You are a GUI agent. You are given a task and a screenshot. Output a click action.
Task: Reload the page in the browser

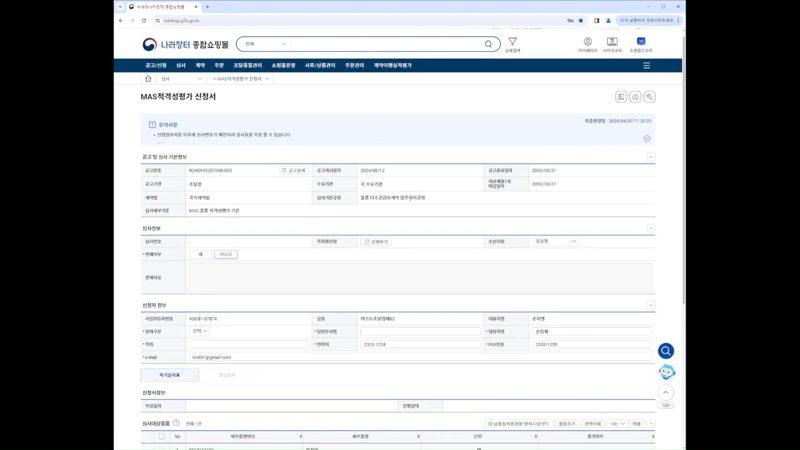tap(144, 20)
